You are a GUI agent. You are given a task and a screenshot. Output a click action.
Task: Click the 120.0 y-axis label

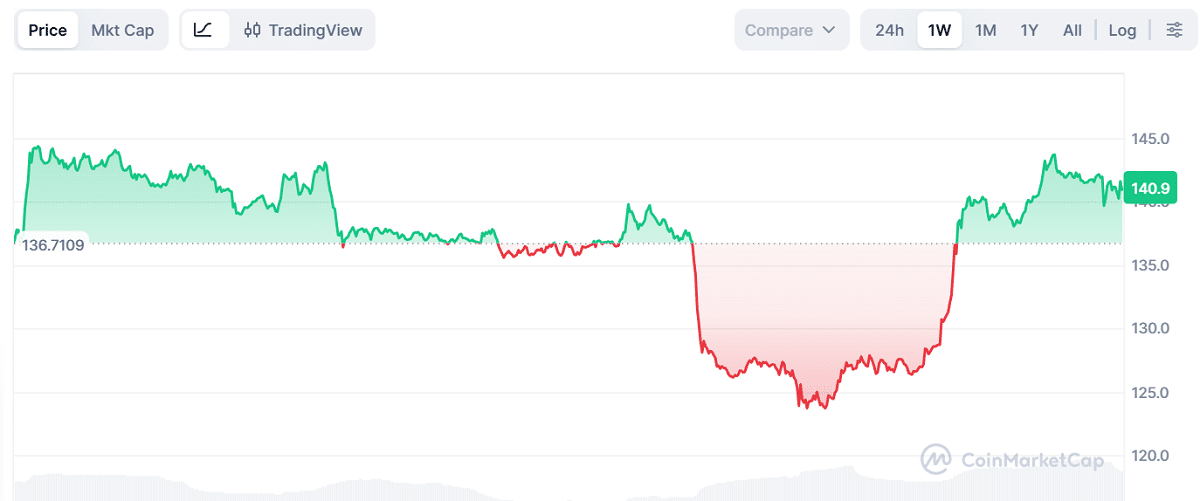[1150, 456]
